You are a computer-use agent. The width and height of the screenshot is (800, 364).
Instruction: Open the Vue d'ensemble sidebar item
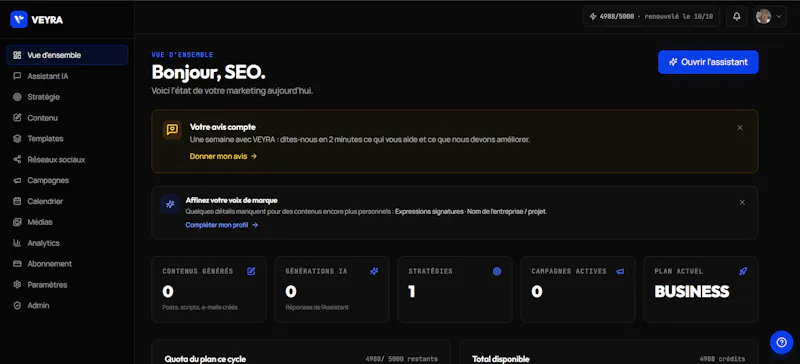click(67, 55)
